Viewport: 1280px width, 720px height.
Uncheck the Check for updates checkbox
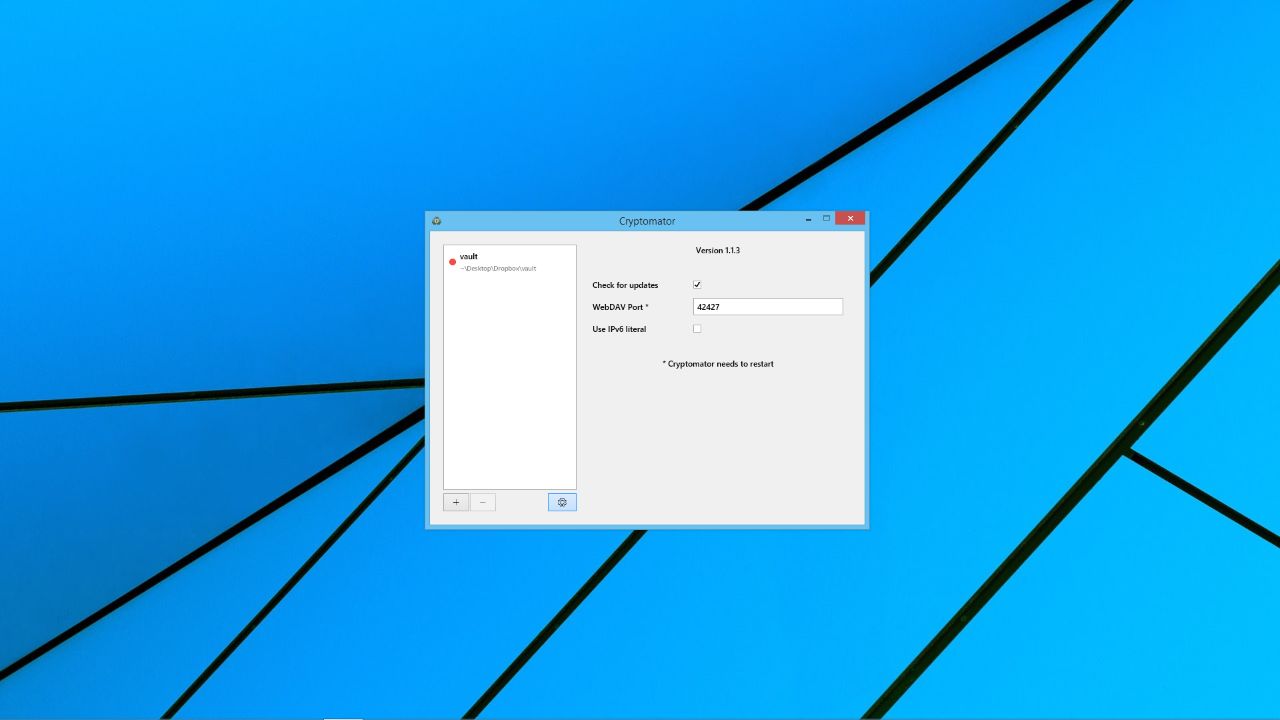click(x=697, y=285)
